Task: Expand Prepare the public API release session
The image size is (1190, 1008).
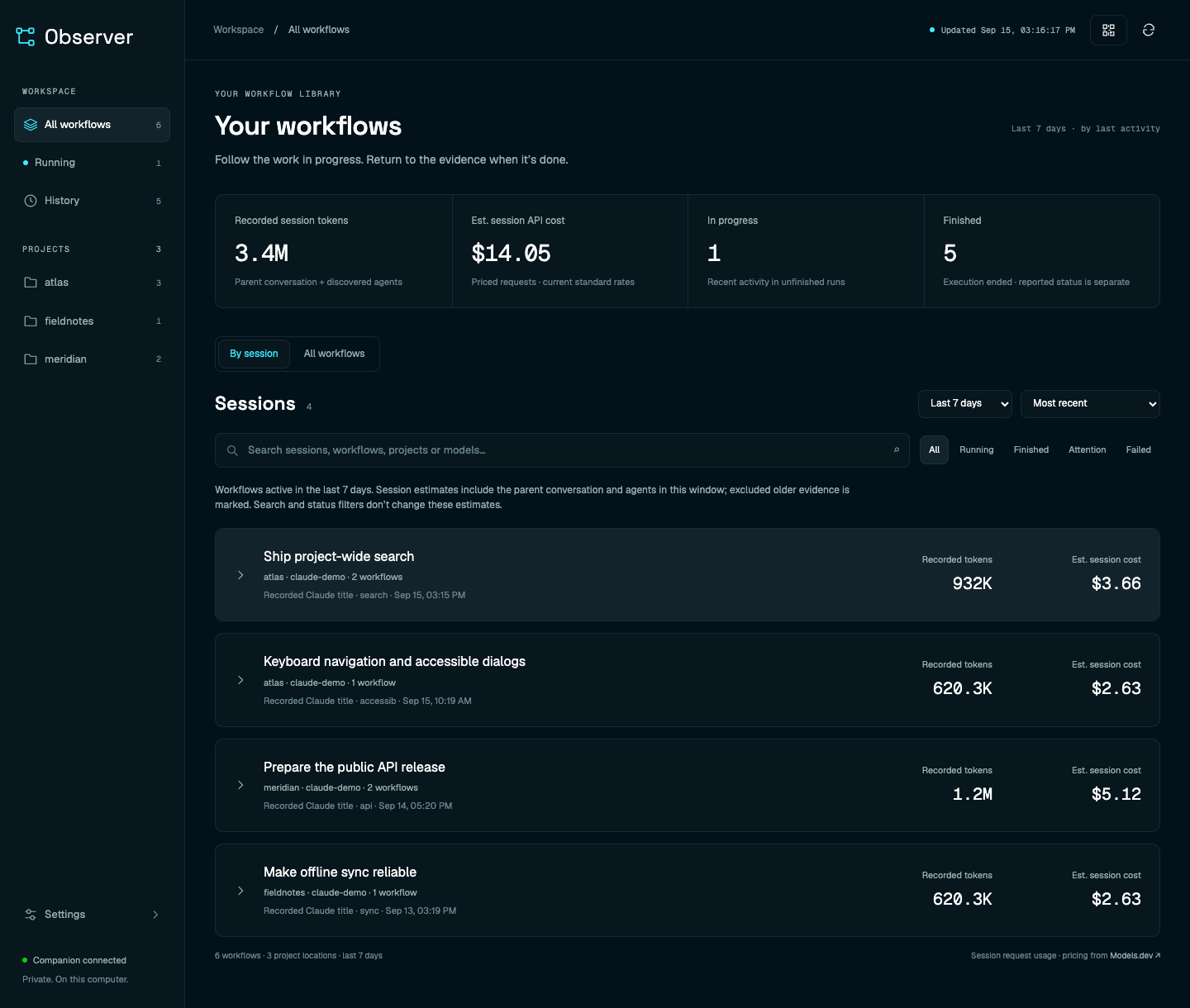Action: pyautogui.click(x=240, y=785)
